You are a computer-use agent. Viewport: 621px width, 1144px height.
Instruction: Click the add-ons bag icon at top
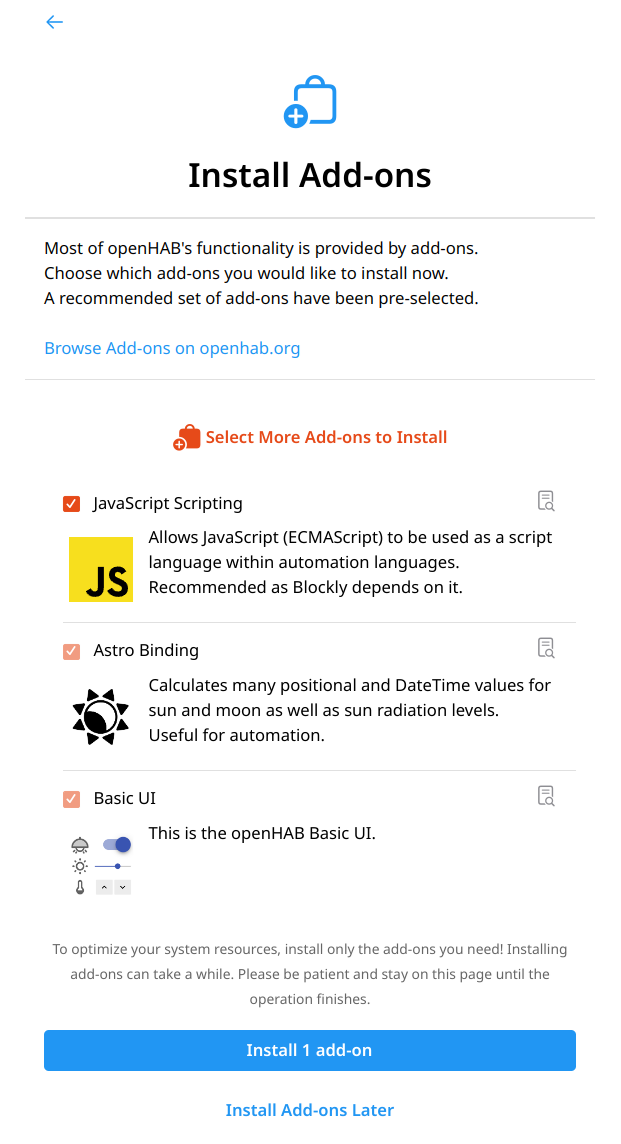310,102
